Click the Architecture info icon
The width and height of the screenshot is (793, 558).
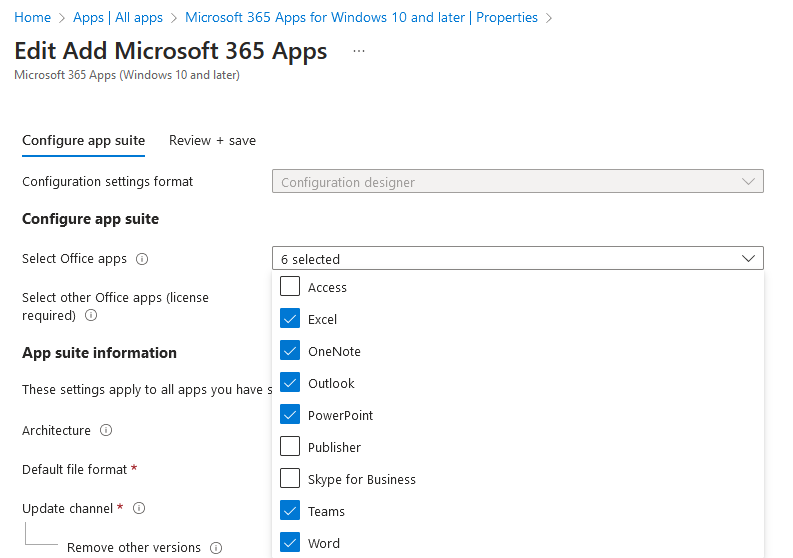coord(106,430)
